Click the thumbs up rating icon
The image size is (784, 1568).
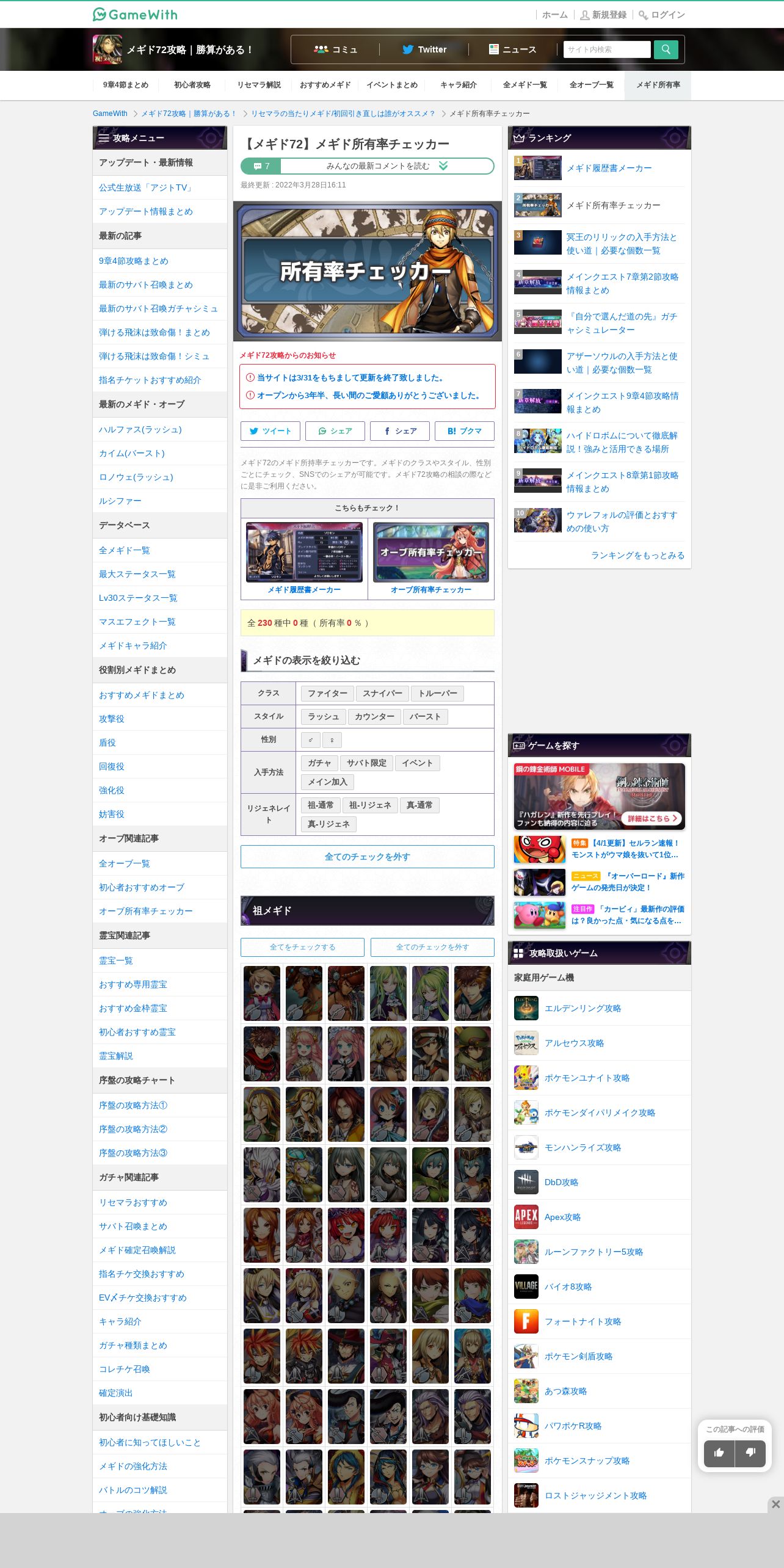point(719,1453)
